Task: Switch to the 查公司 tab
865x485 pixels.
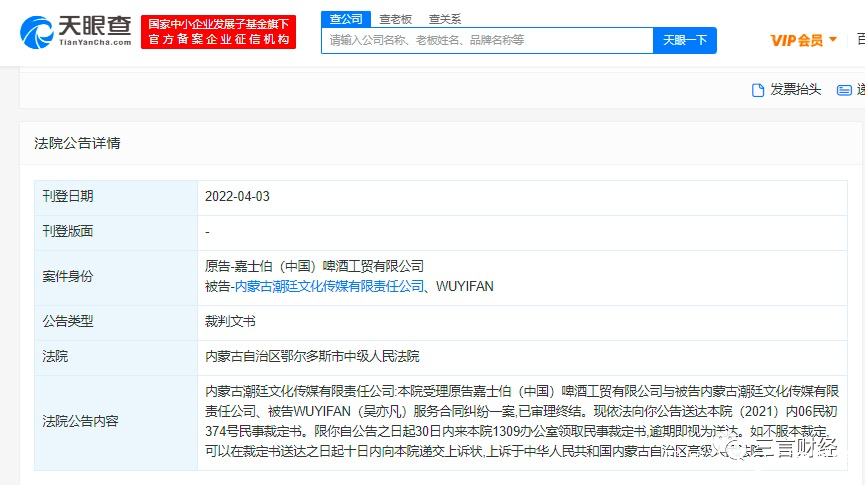Action: tap(346, 19)
